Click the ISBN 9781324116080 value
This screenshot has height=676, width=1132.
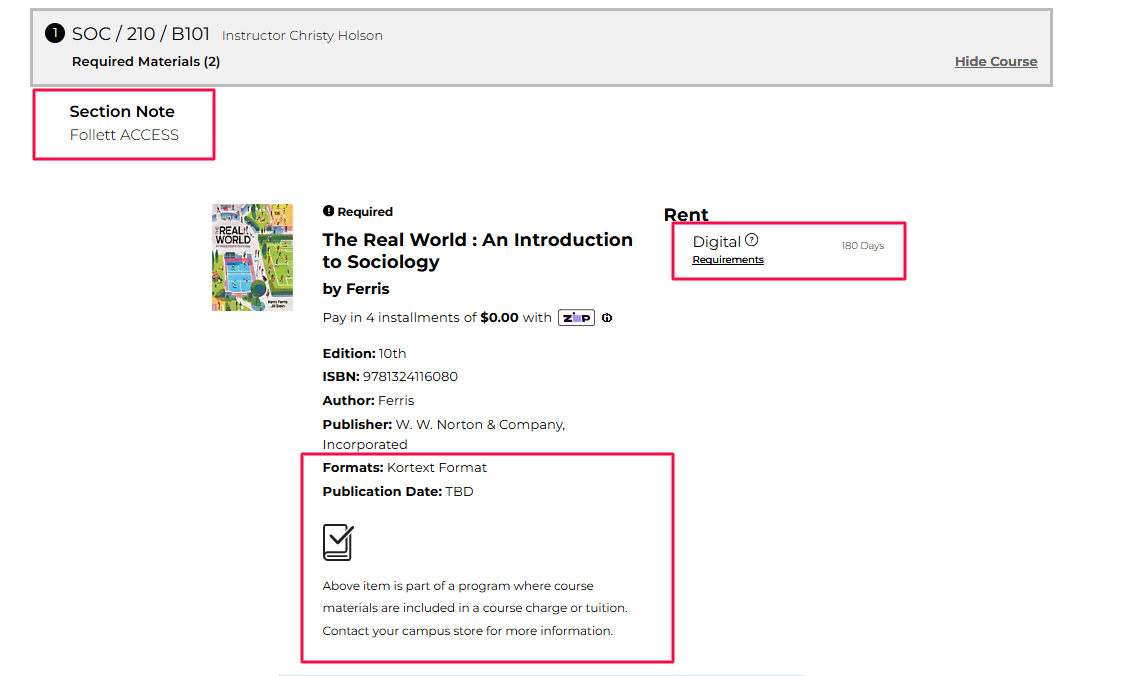pos(409,376)
